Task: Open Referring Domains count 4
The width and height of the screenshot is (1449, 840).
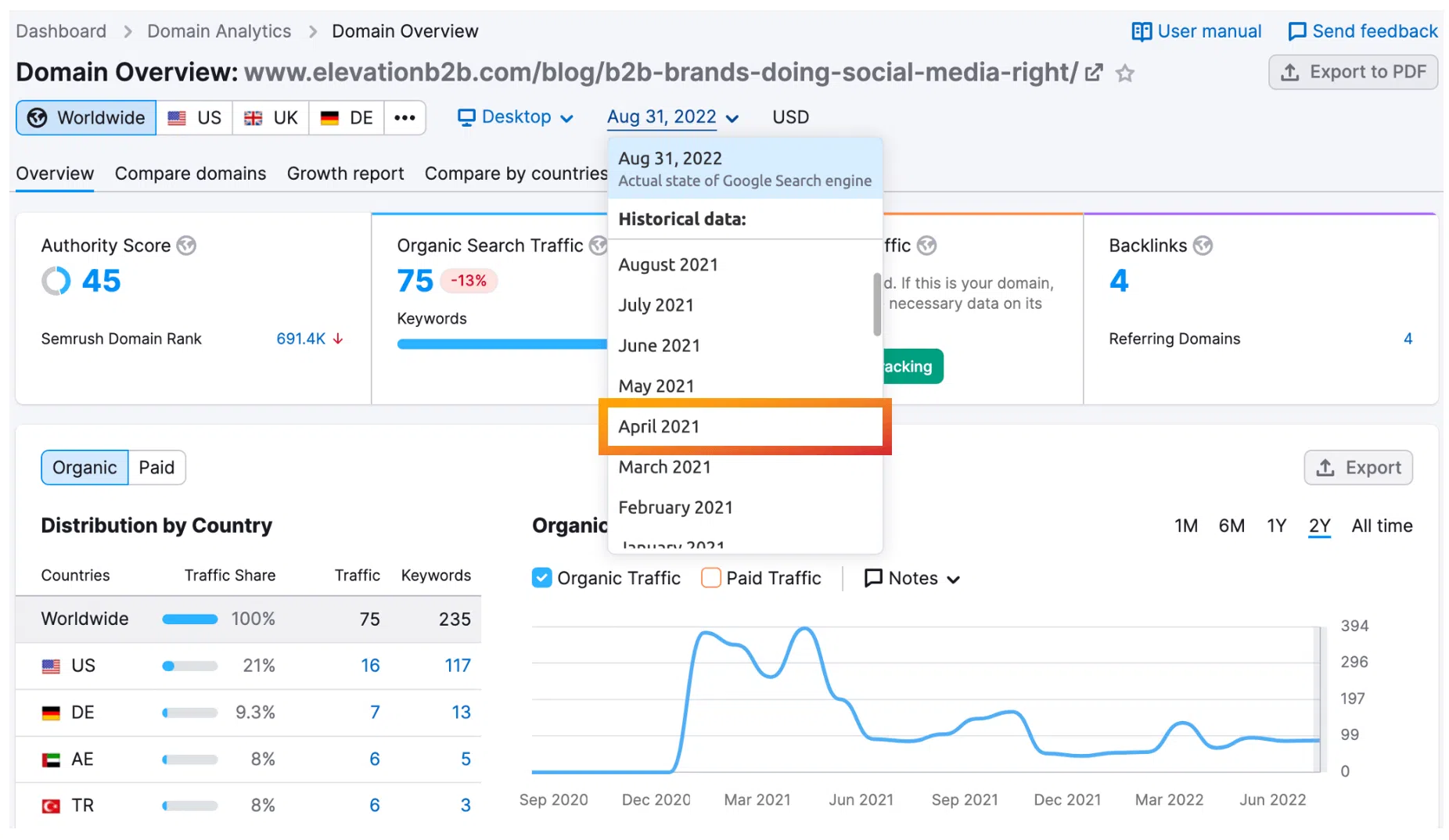Action: (x=1408, y=339)
